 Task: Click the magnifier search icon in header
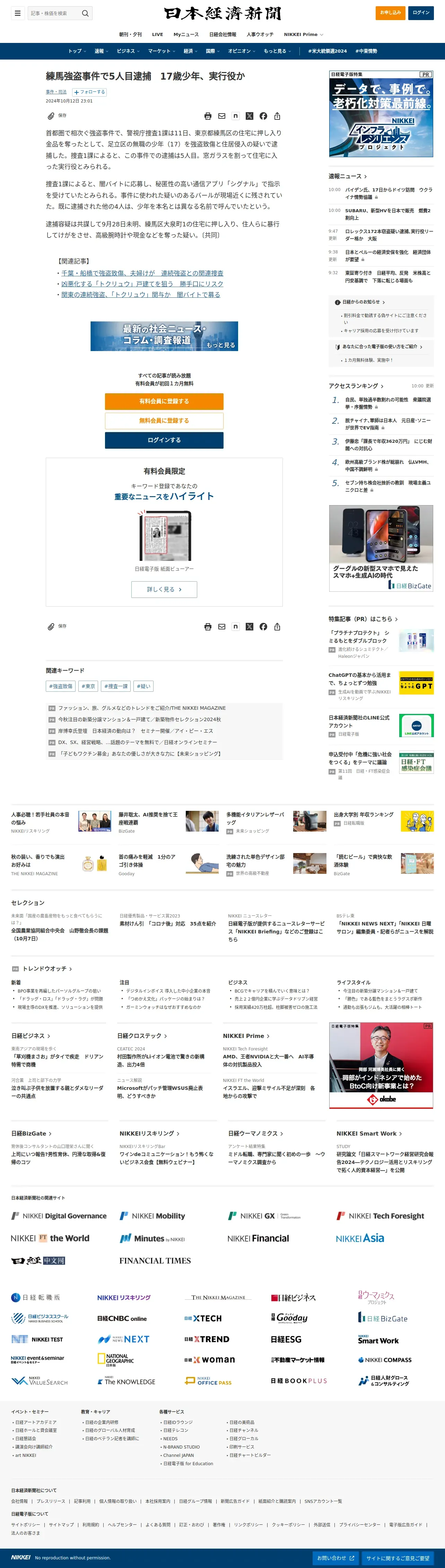[x=85, y=14]
